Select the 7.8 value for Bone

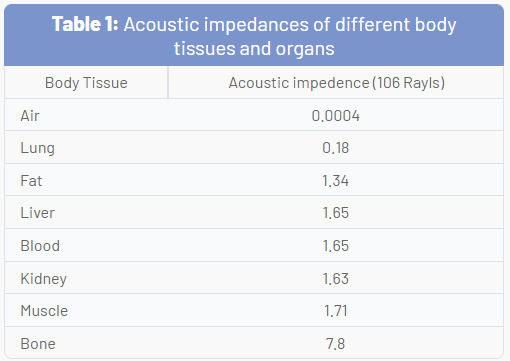(x=335, y=344)
